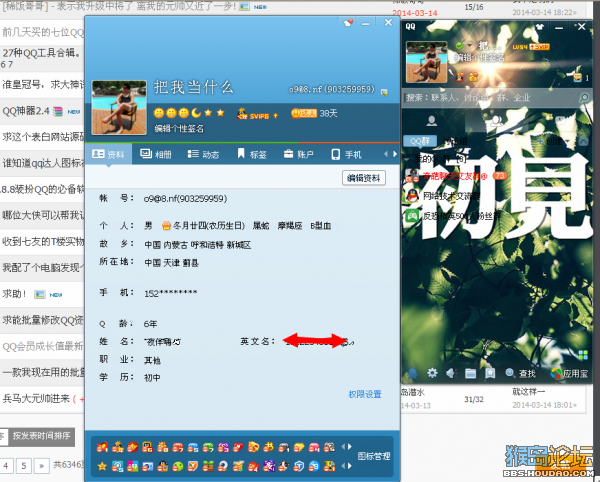Click 编辑个性签名 in the profile window
Screen dimensions: 600x482
click(x=179, y=129)
